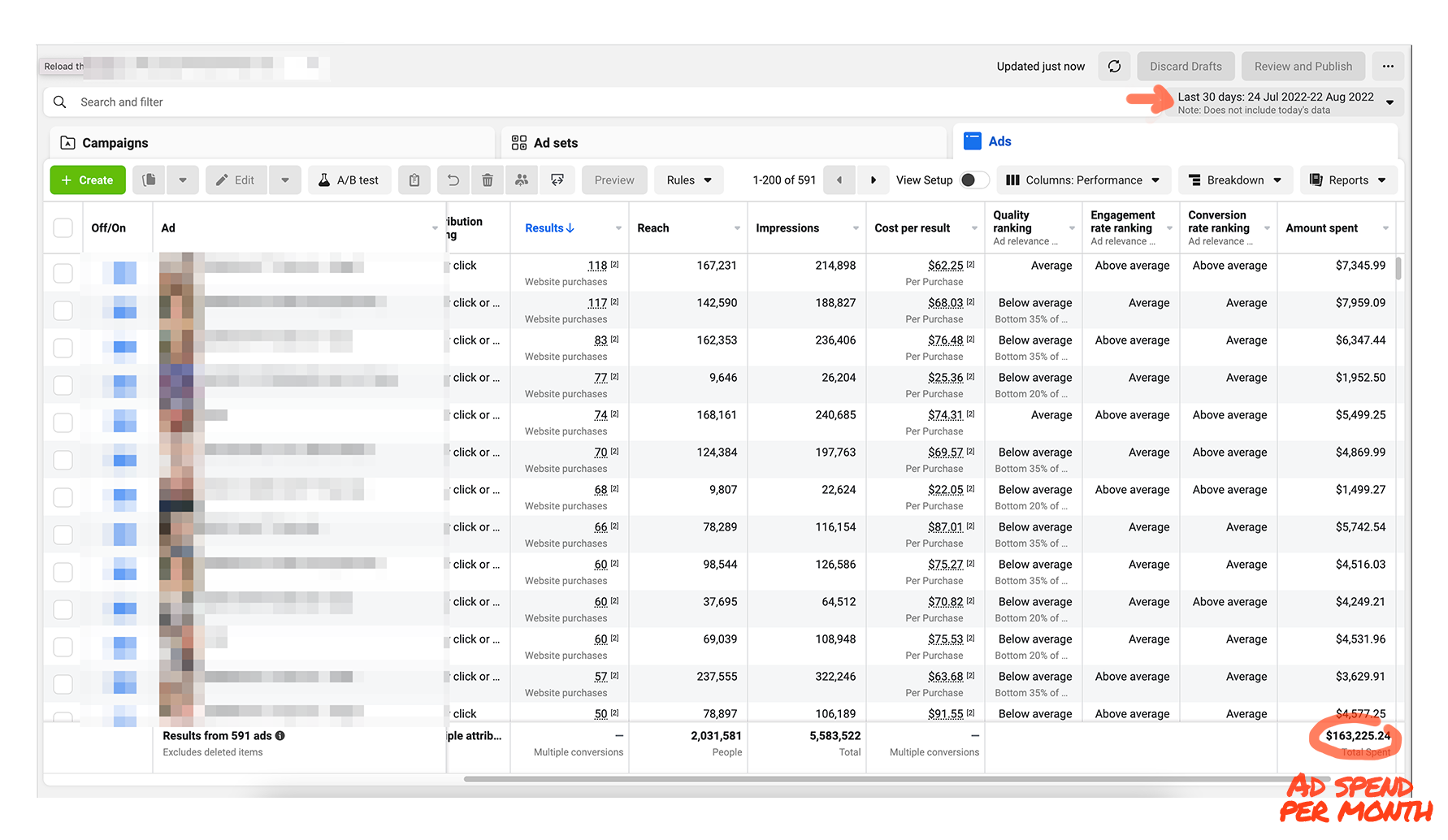Viewport: 1448px width, 840px height.
Task: Sort the table by the Results column header
Action: tap(549, 228)
